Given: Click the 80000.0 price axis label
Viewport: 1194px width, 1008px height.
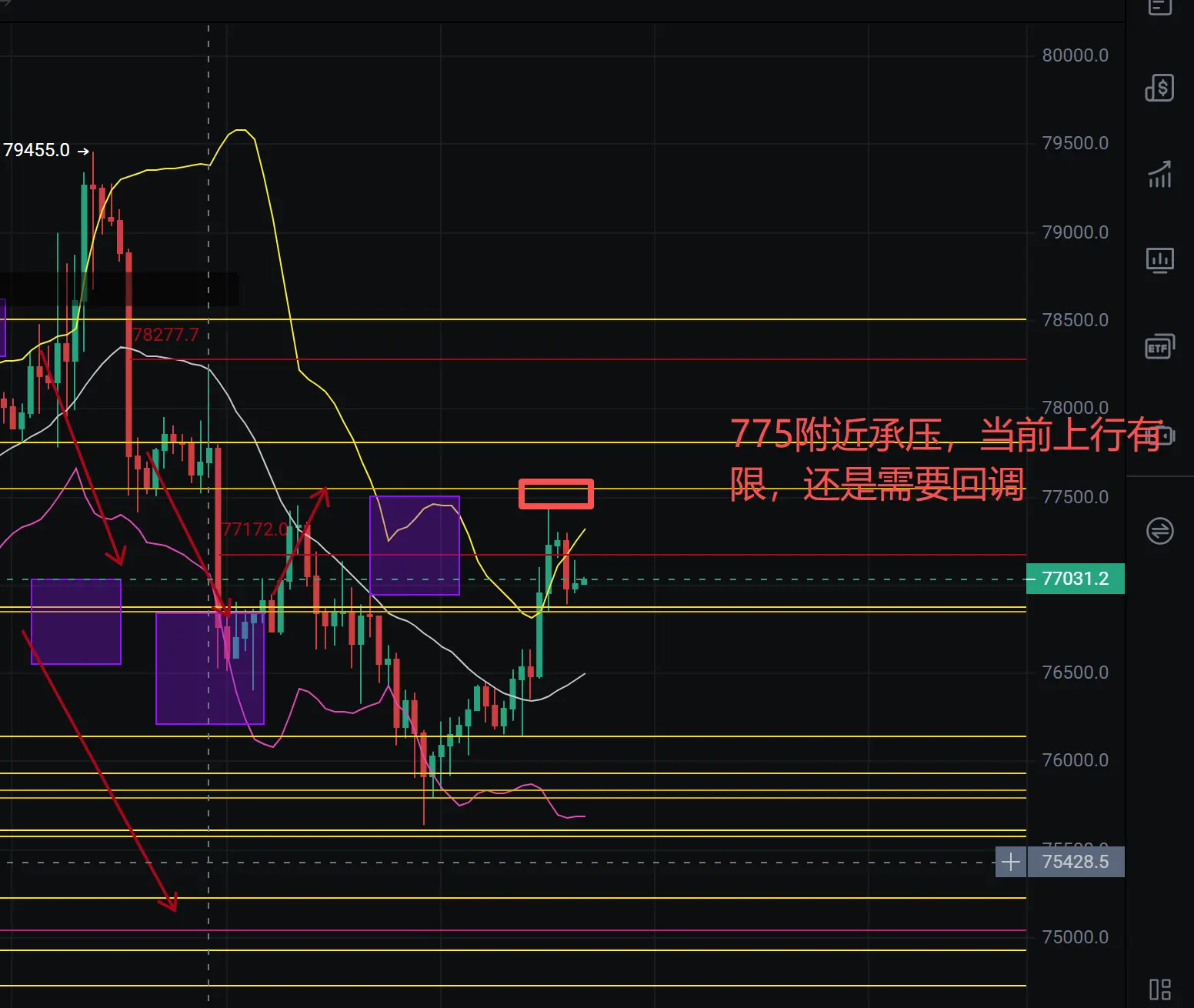Looking at the screenshot, I should pyautogui.click(x=1075, y=55).
